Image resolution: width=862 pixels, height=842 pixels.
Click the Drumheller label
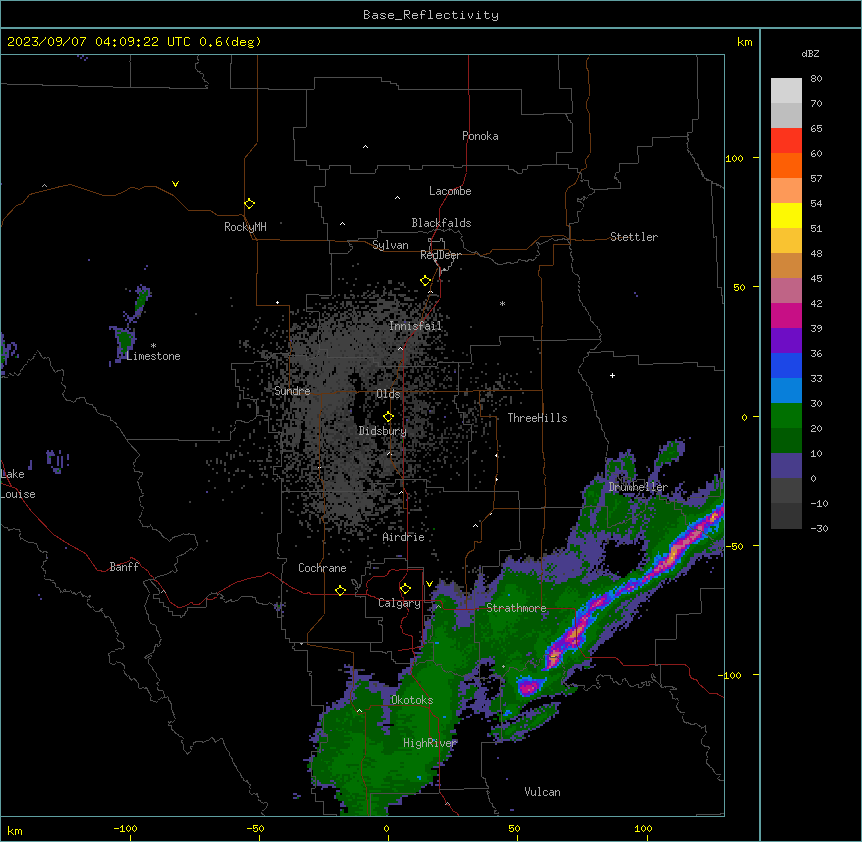click(638, 487)
